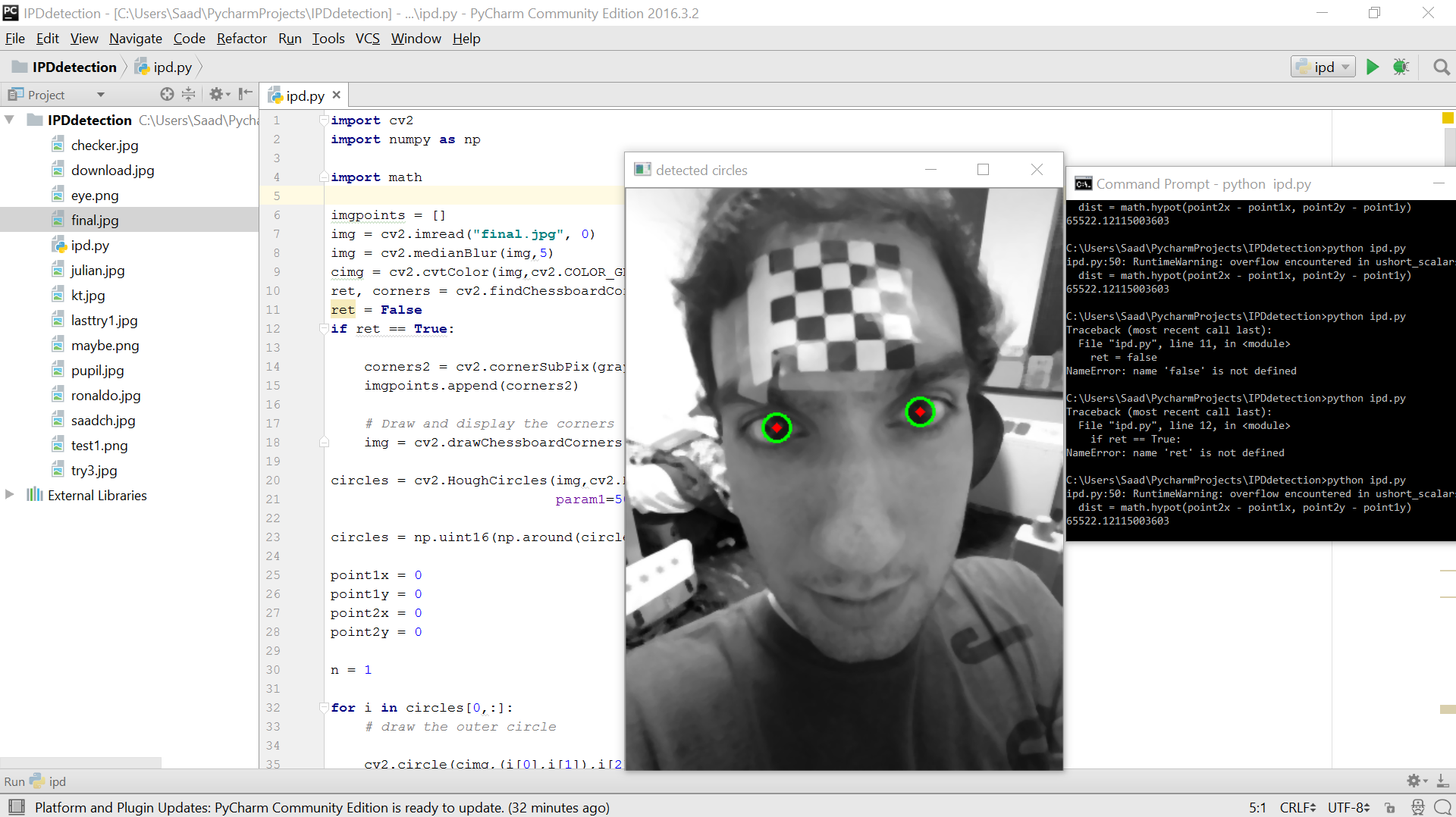The image size is (1456, 817).
Task: Run the ipd configuration with green play button
Action: coord(1372,67)
